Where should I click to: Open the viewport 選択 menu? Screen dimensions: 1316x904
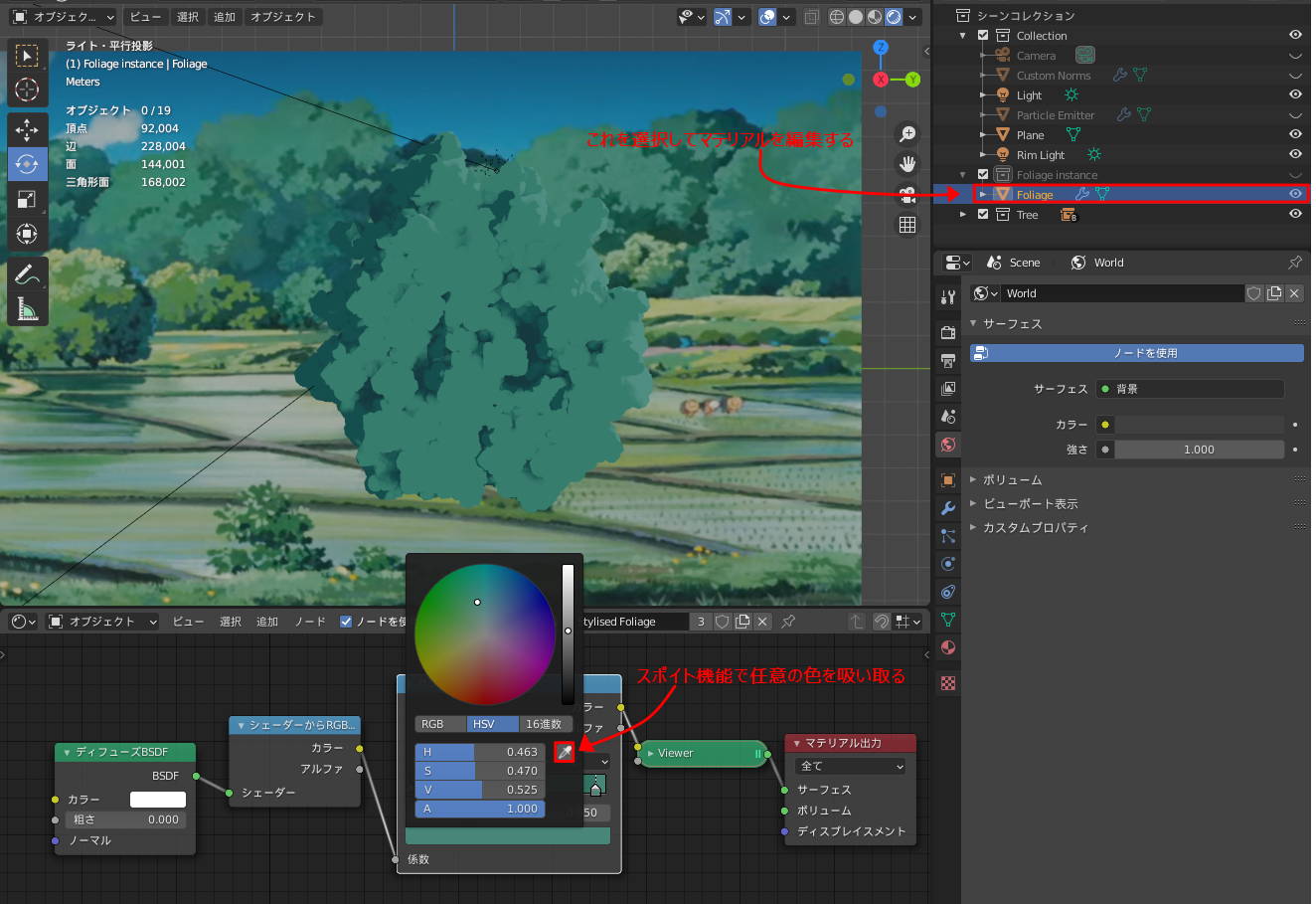tap(188, 17)
